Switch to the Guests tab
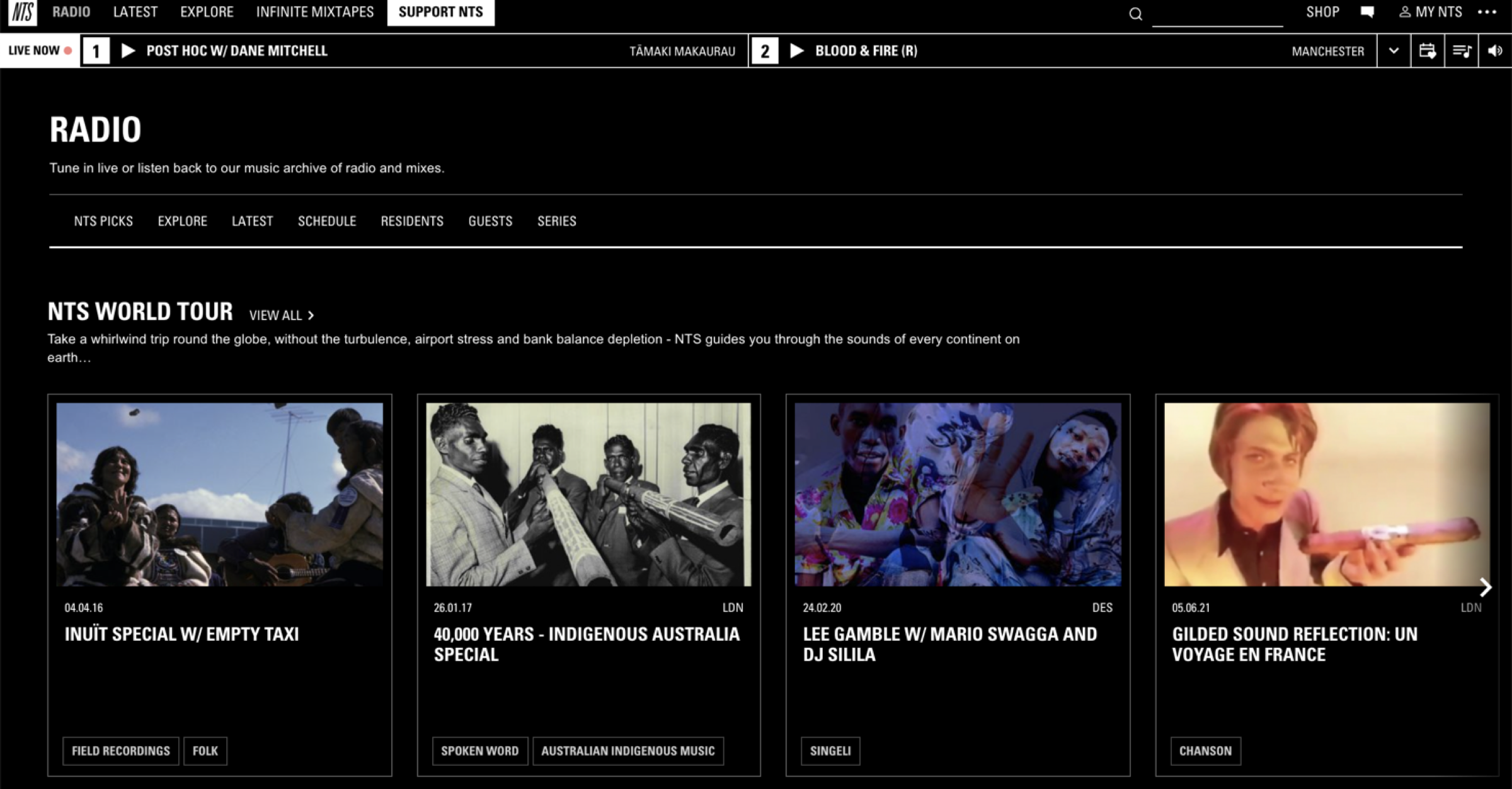Image resolution: width=1512 pixels, height=789 pixels. (x=490, y=221)
